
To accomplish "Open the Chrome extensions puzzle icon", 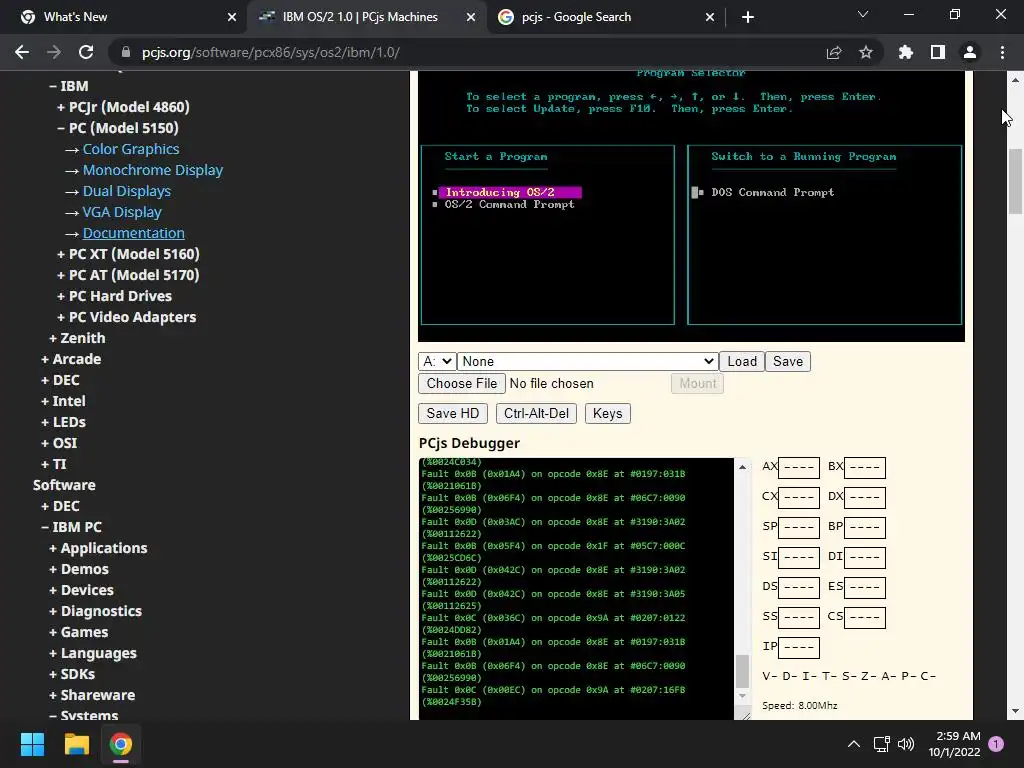I will tap(906, 52).
